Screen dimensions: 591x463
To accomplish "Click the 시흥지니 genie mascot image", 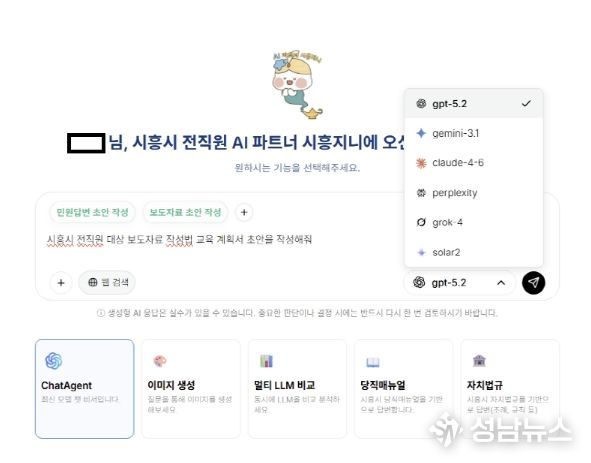I will [x=297, y=84].
